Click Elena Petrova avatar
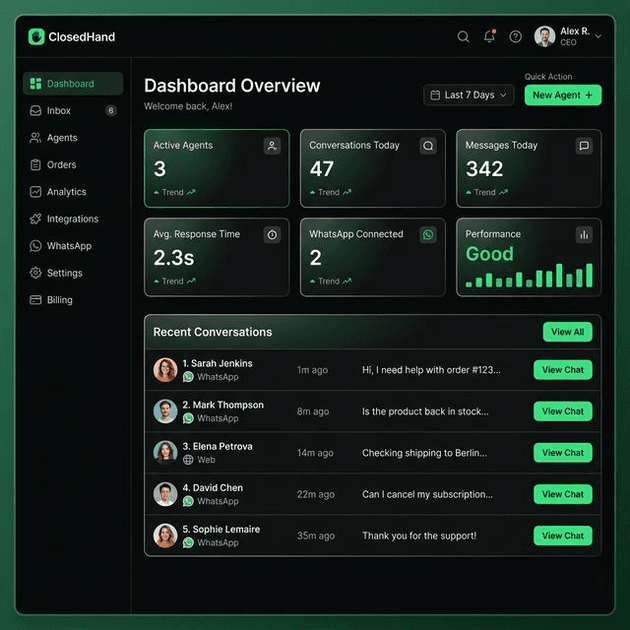The width and height of the screenshot is (630, 630). coord(165,453)
